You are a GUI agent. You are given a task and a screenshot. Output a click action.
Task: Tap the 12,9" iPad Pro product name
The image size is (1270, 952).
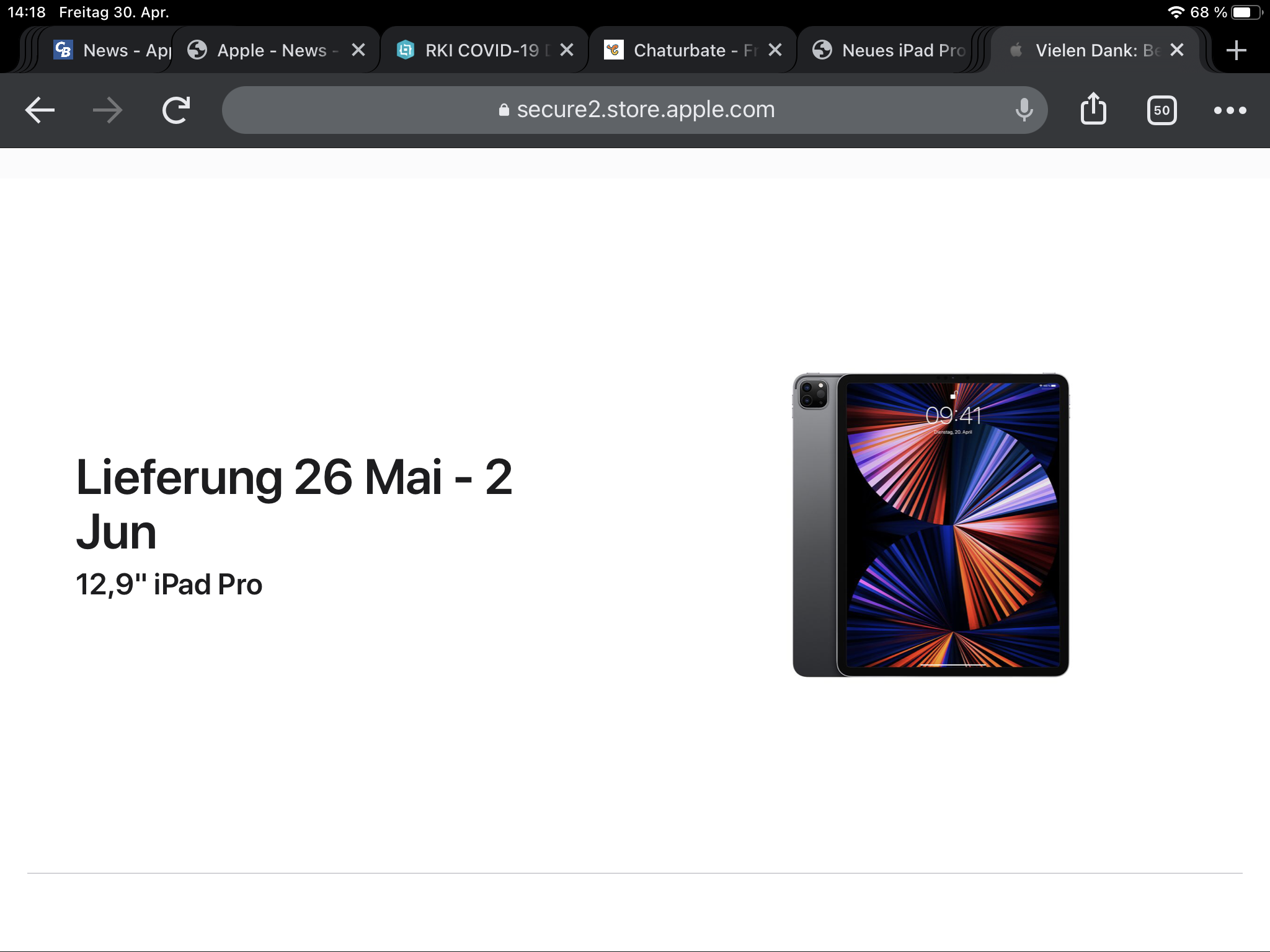click(x=169, y=584)
